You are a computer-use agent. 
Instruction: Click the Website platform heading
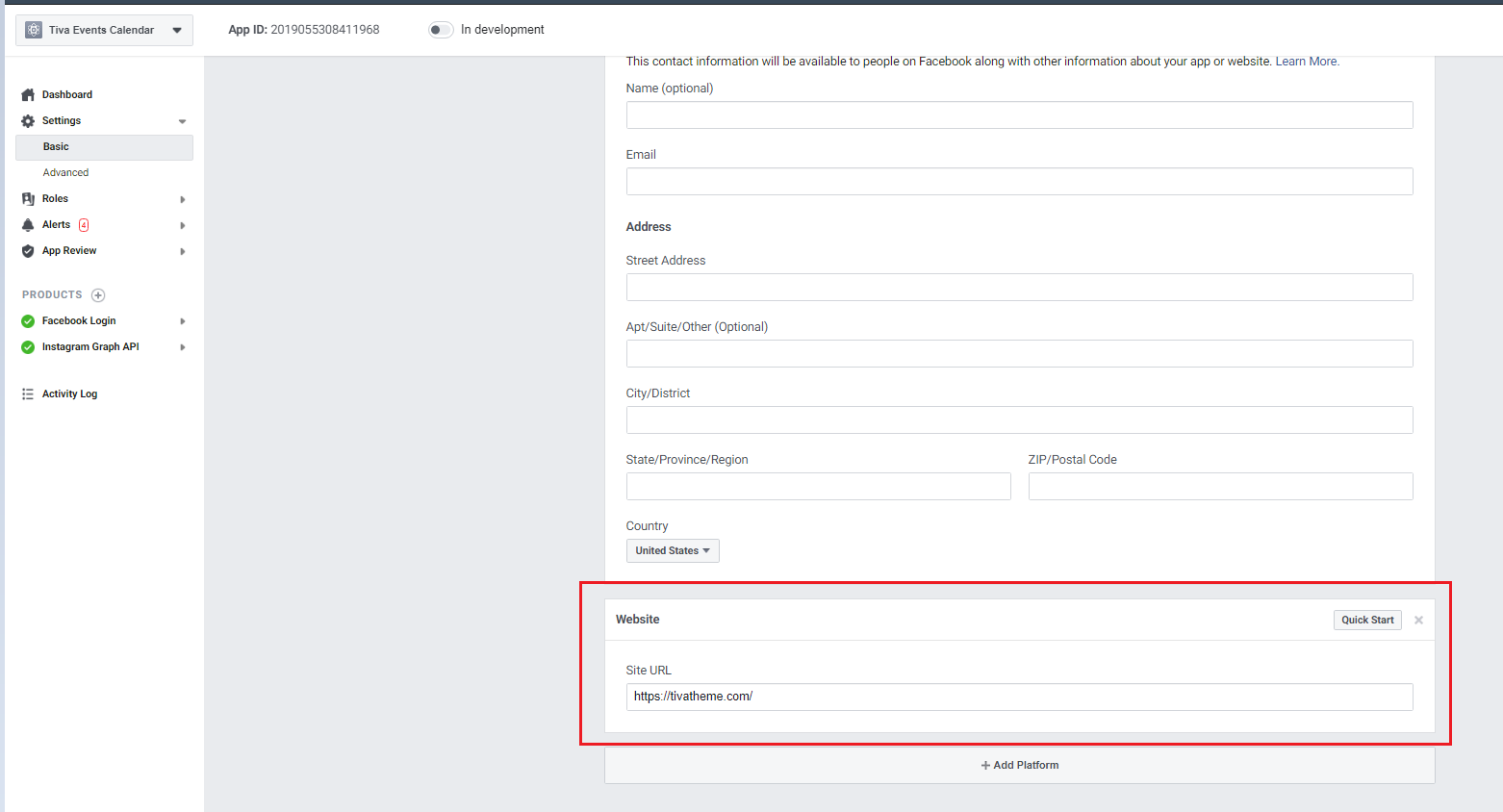tap(638, 620)
